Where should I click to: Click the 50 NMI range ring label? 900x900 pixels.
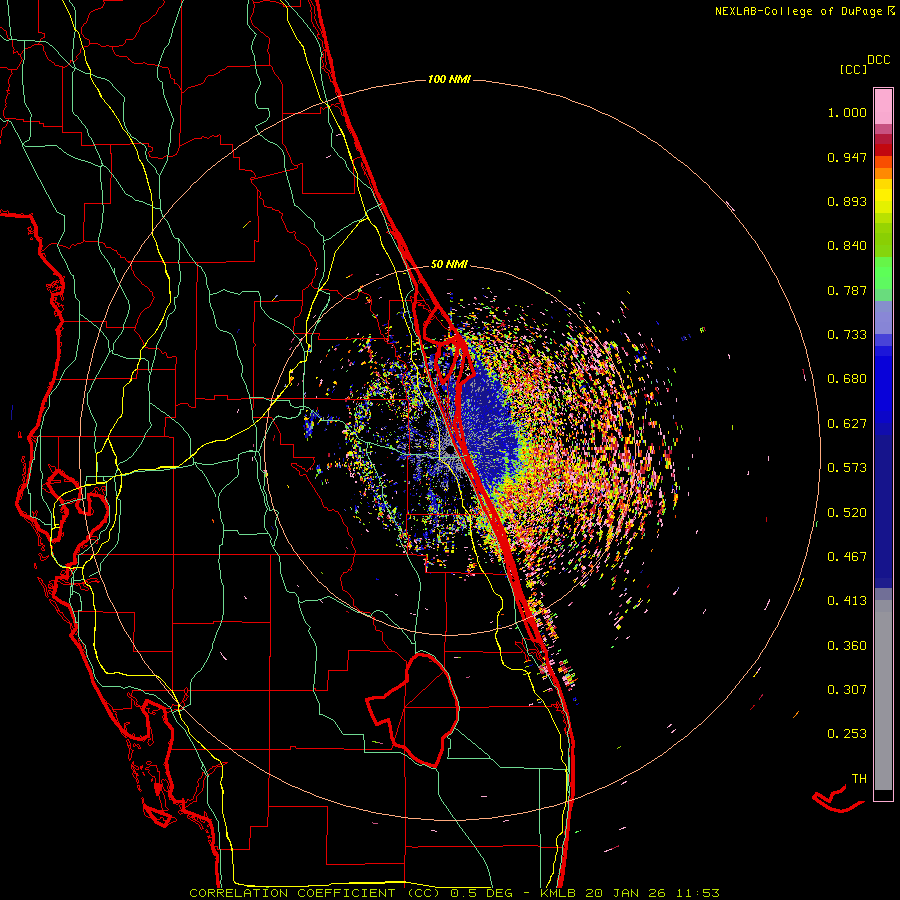[x=449, y=264]
